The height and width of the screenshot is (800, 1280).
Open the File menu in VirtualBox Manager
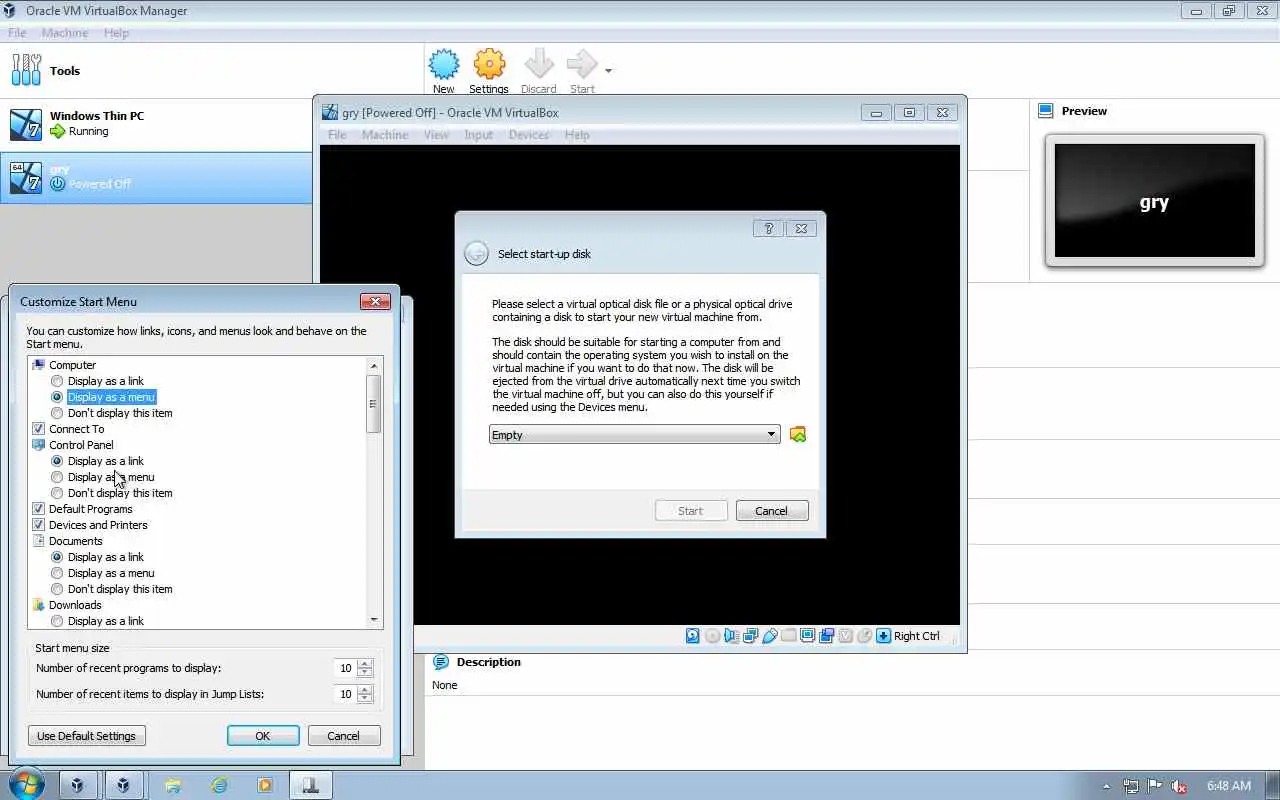pyautogui.click(x=17, y=33)
